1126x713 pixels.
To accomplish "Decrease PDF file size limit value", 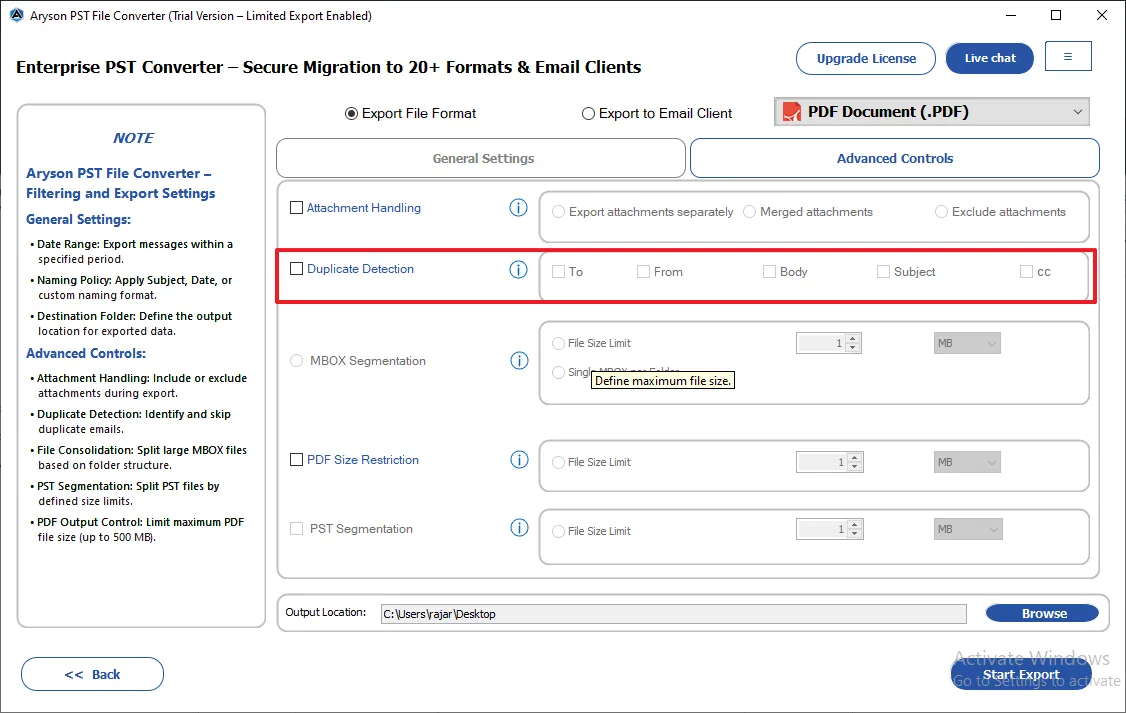I will 855,467.
